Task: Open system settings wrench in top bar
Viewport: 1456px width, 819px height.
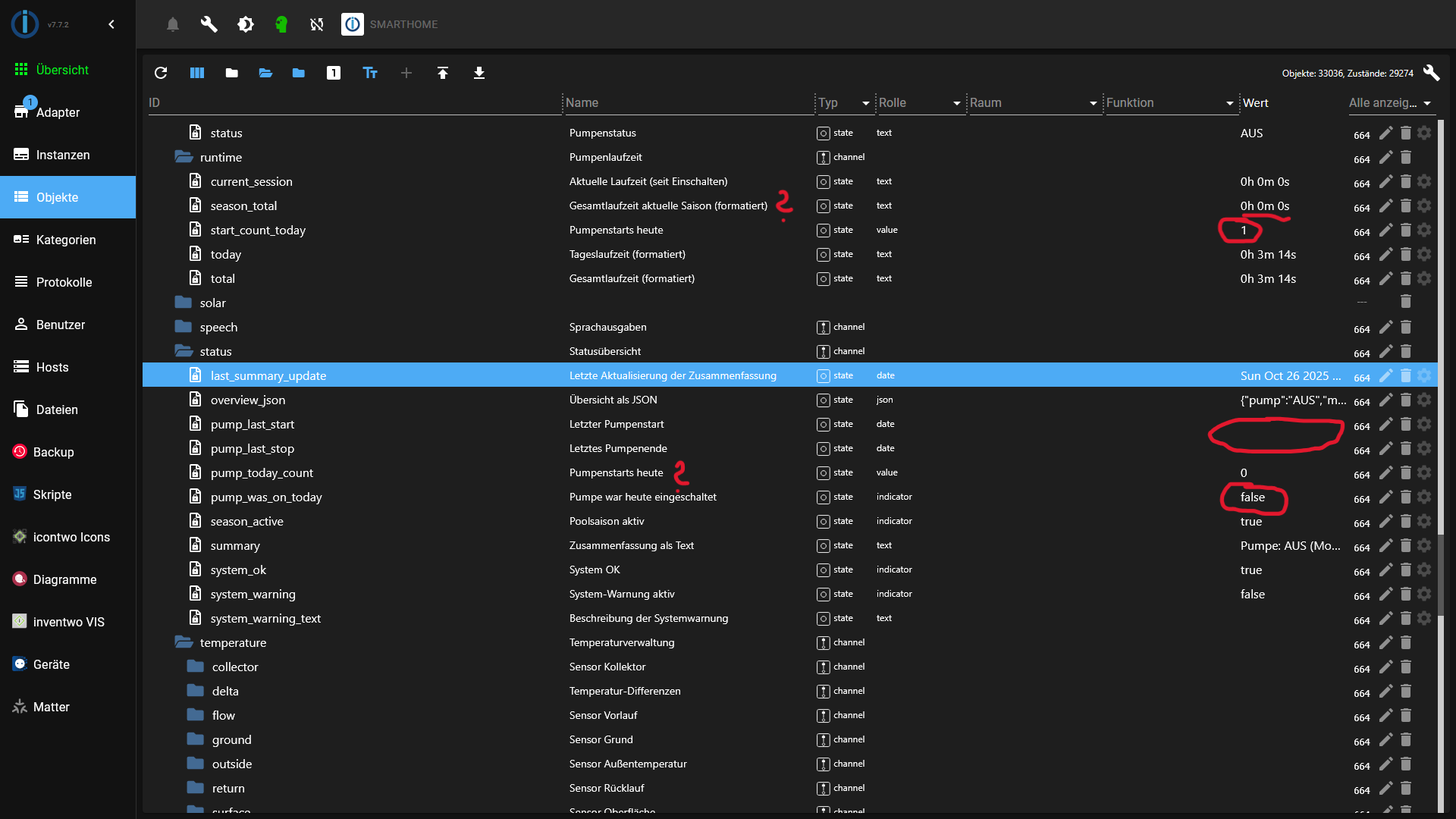Action: click(x=209, y=24)
